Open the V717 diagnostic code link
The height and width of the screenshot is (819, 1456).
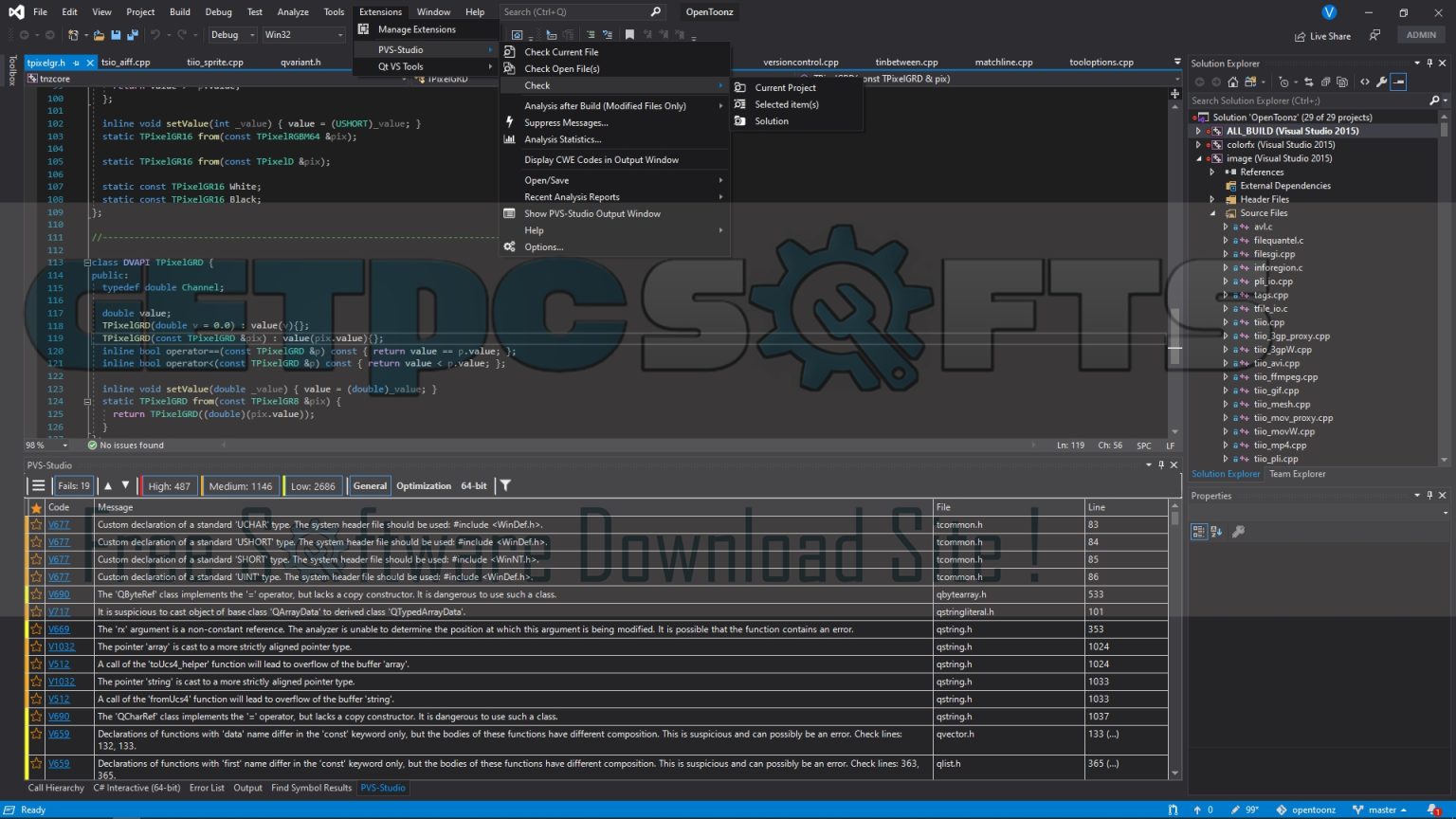coord(59,611)
